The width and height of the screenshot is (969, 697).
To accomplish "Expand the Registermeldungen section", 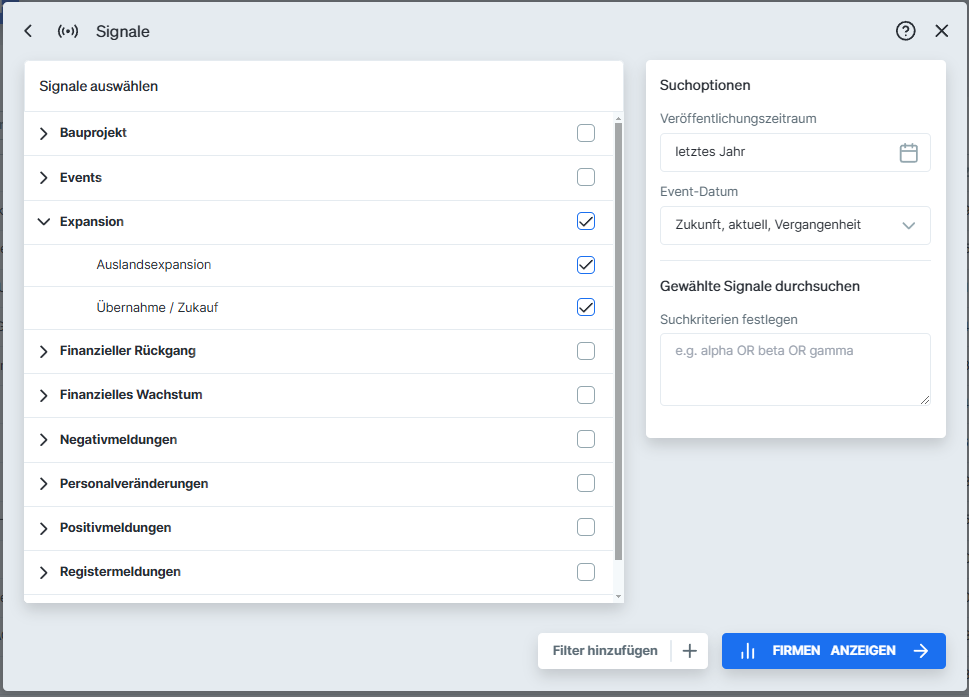I will coord(43,572).
